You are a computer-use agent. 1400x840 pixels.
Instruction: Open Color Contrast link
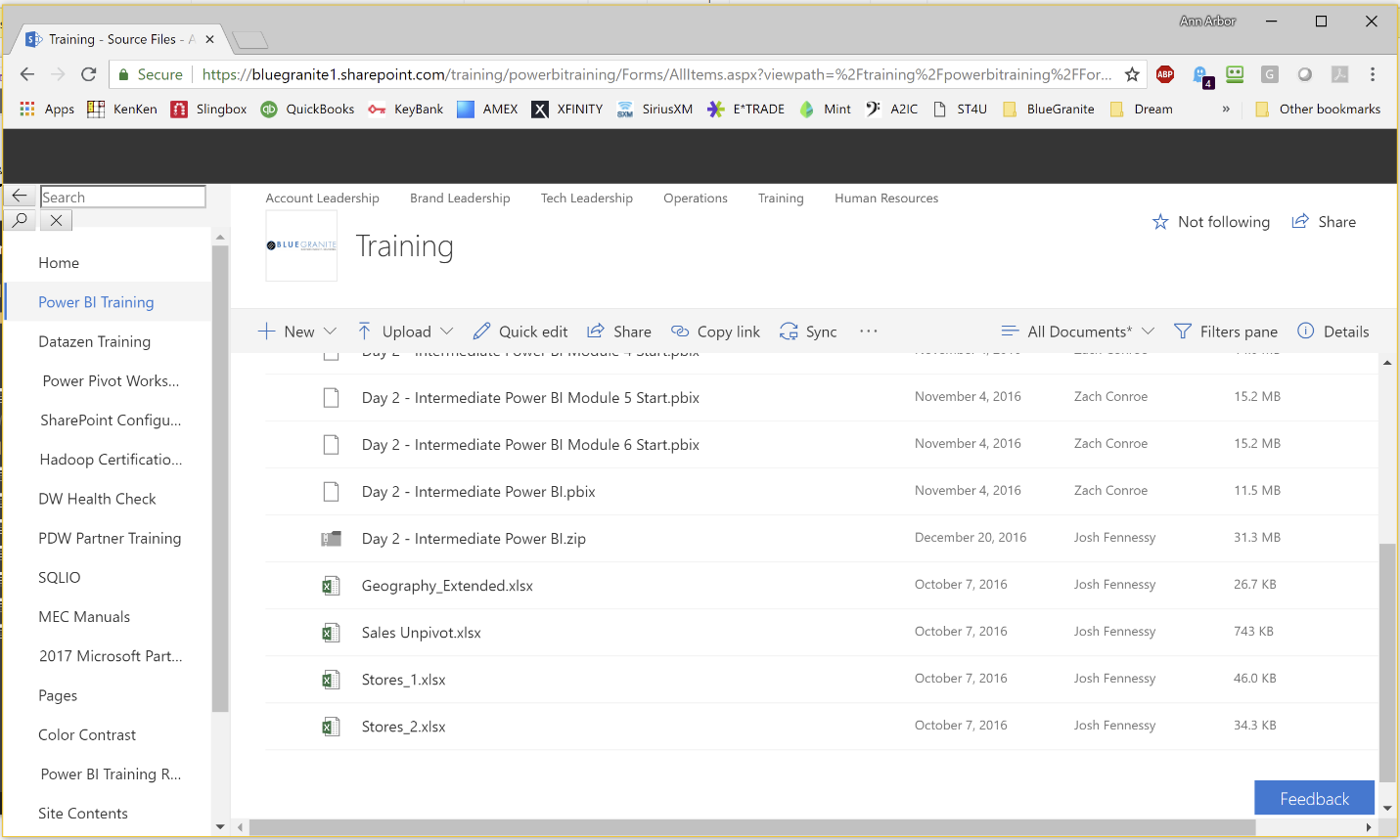[x=87, y=734]
